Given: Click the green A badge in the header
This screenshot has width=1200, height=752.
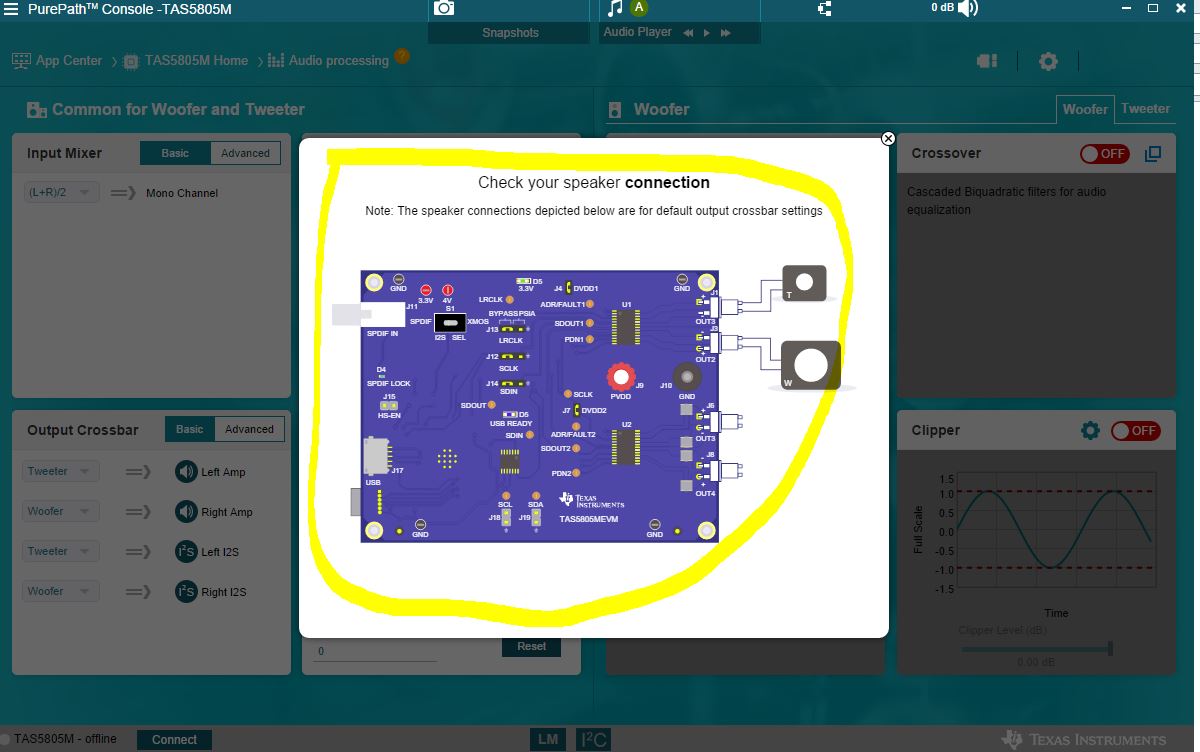Looking at the screenshot, I should click(x=640, y=8).
